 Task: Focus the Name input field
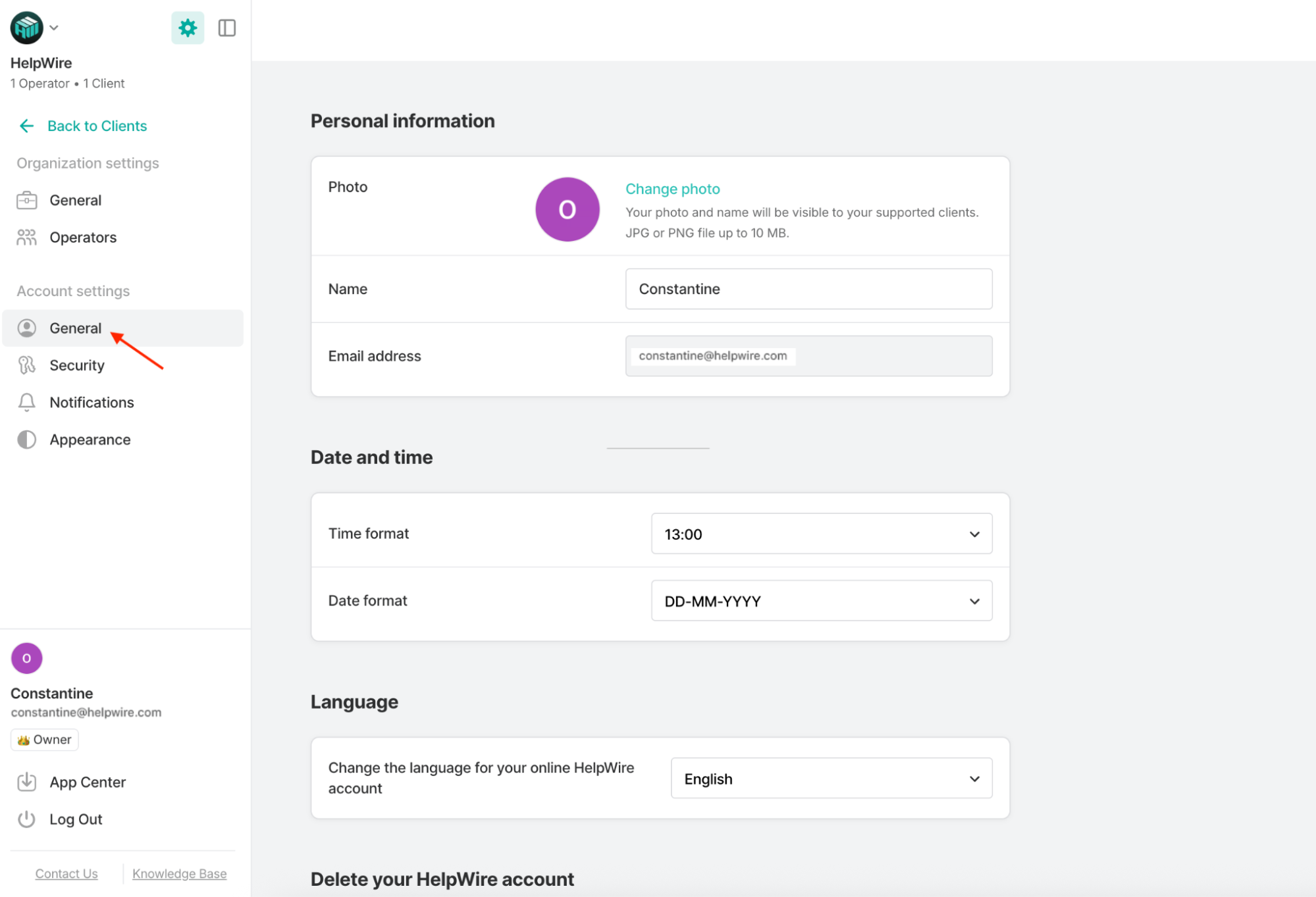(x=808, y=289)
